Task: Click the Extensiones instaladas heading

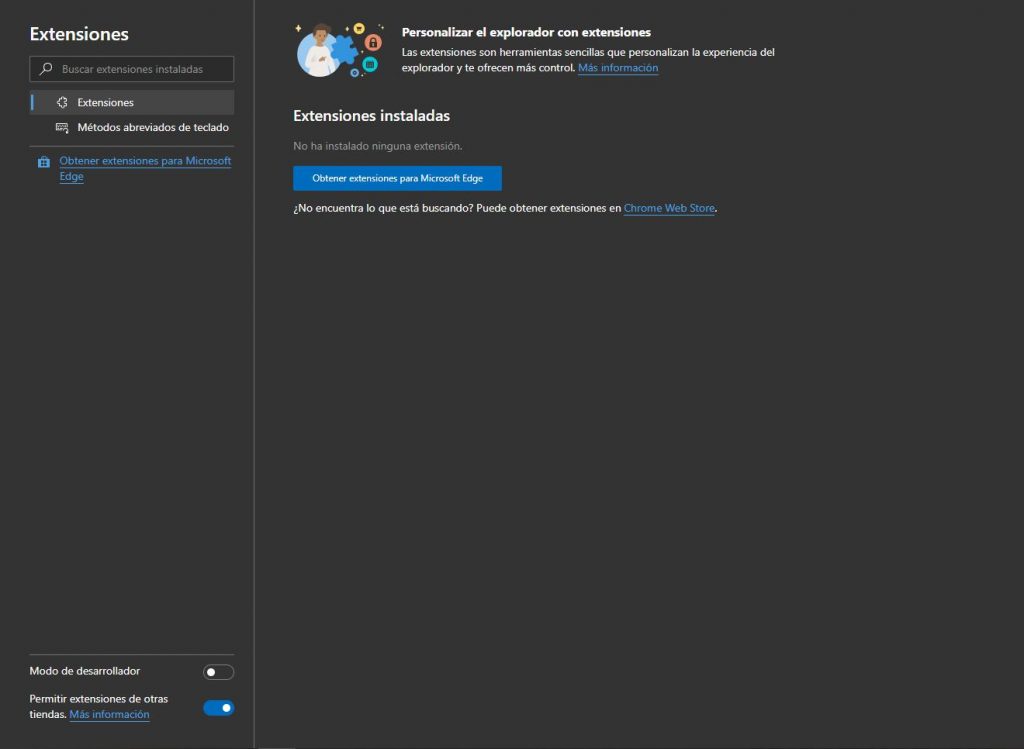Action: coord(372,116)
